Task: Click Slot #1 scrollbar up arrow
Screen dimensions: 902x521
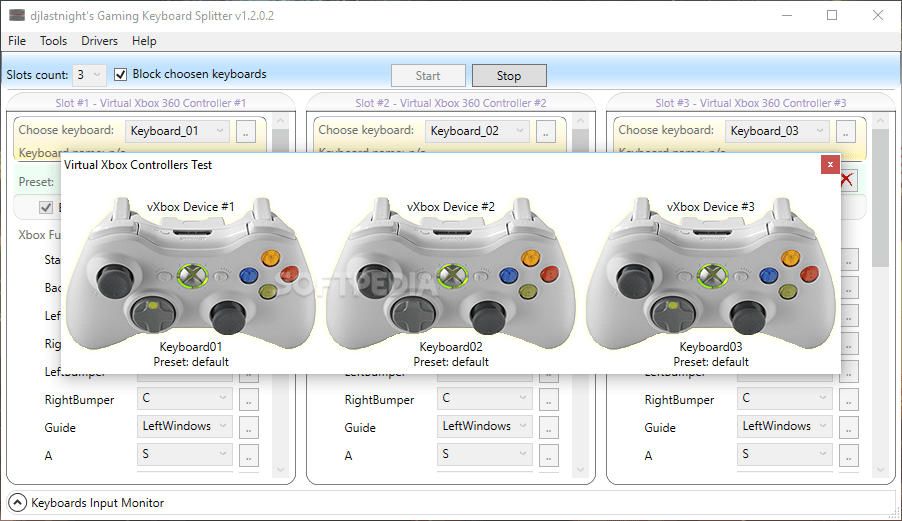Action: tap(280, 121)
